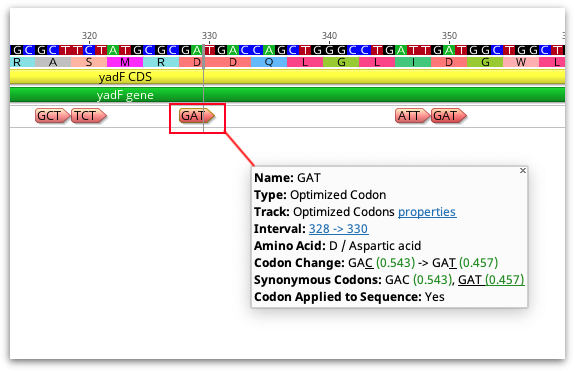This screenshot has height=371, width=575.
Task: Open the Optimized Codons track properties link
Action: (x=427, y=212)
